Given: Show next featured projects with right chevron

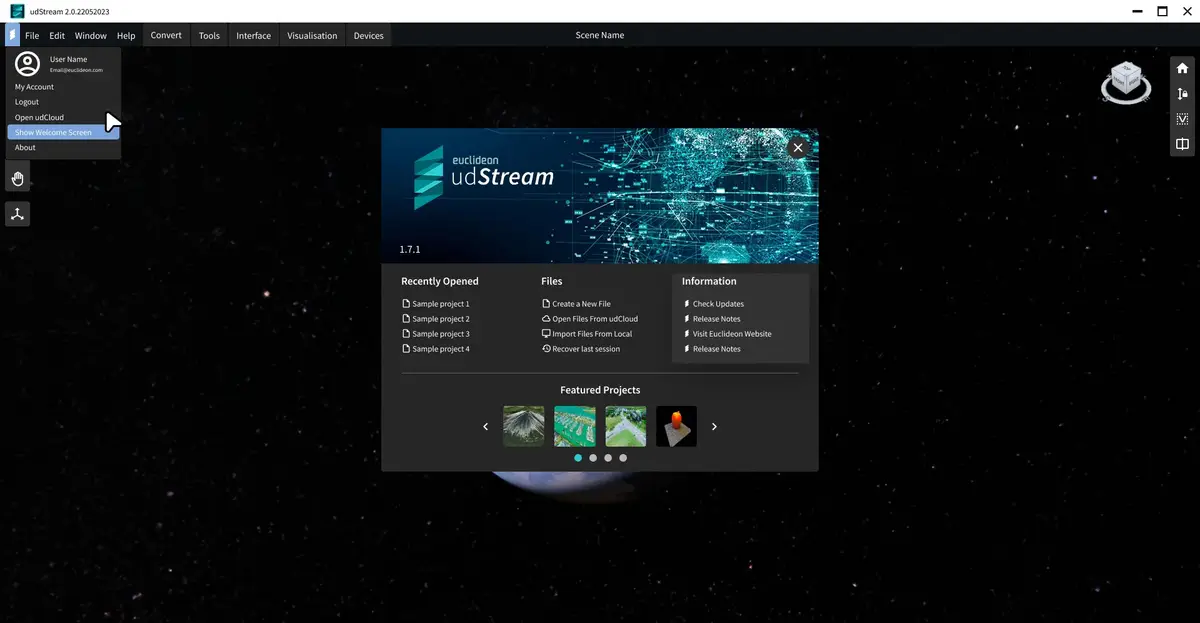Looking at the screenshot, I should pos(714,426).
